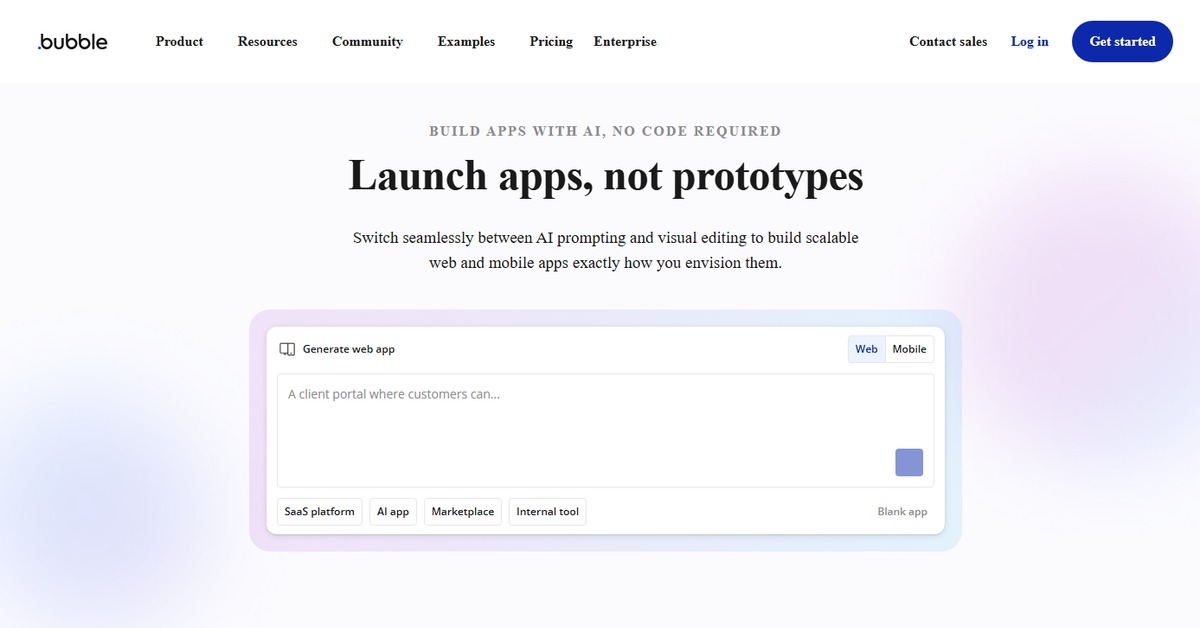
Task: Click the Log in link
Action: coord(1029,42)
